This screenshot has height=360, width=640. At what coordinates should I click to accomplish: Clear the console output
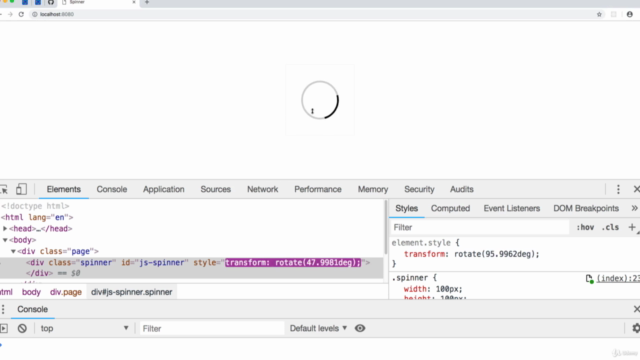[x=22, y=329]
